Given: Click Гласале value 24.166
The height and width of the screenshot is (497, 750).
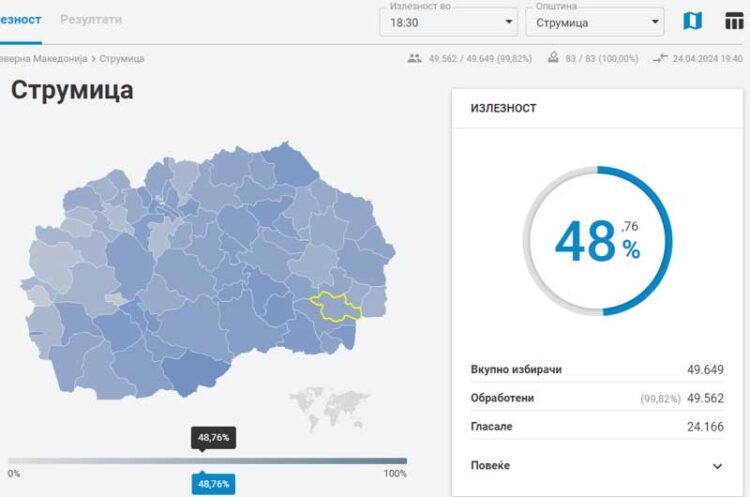Looking at the screenshot, I should pos(705,427).
